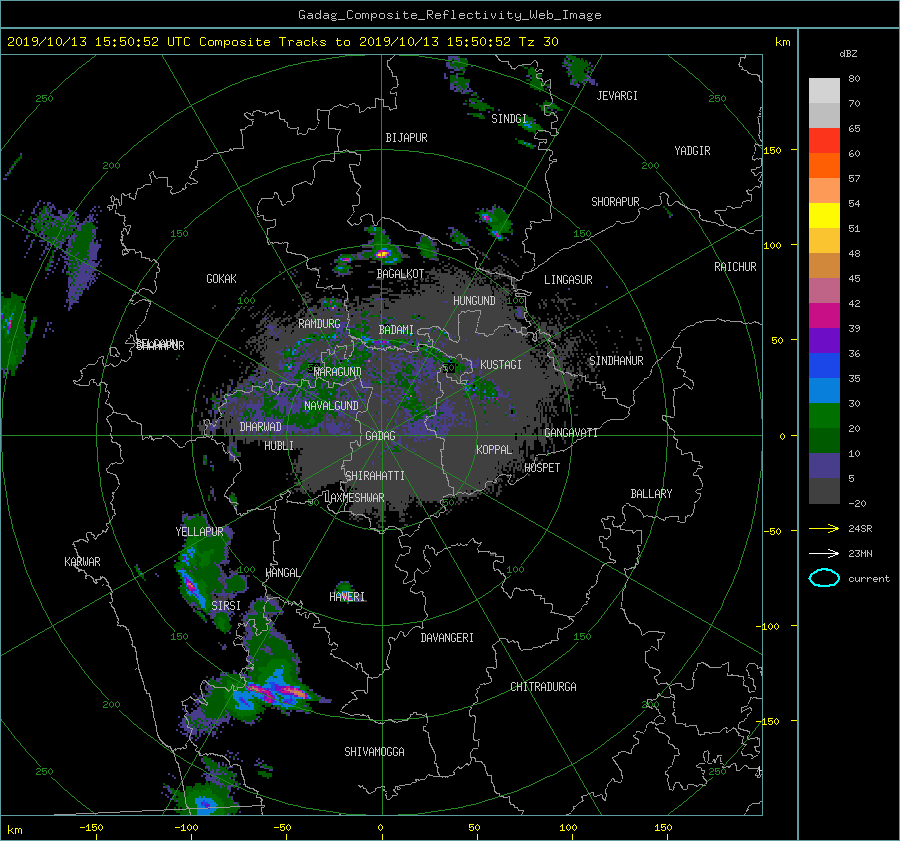
Task: Click the HOSPET city label
Action: coord(542,468)
